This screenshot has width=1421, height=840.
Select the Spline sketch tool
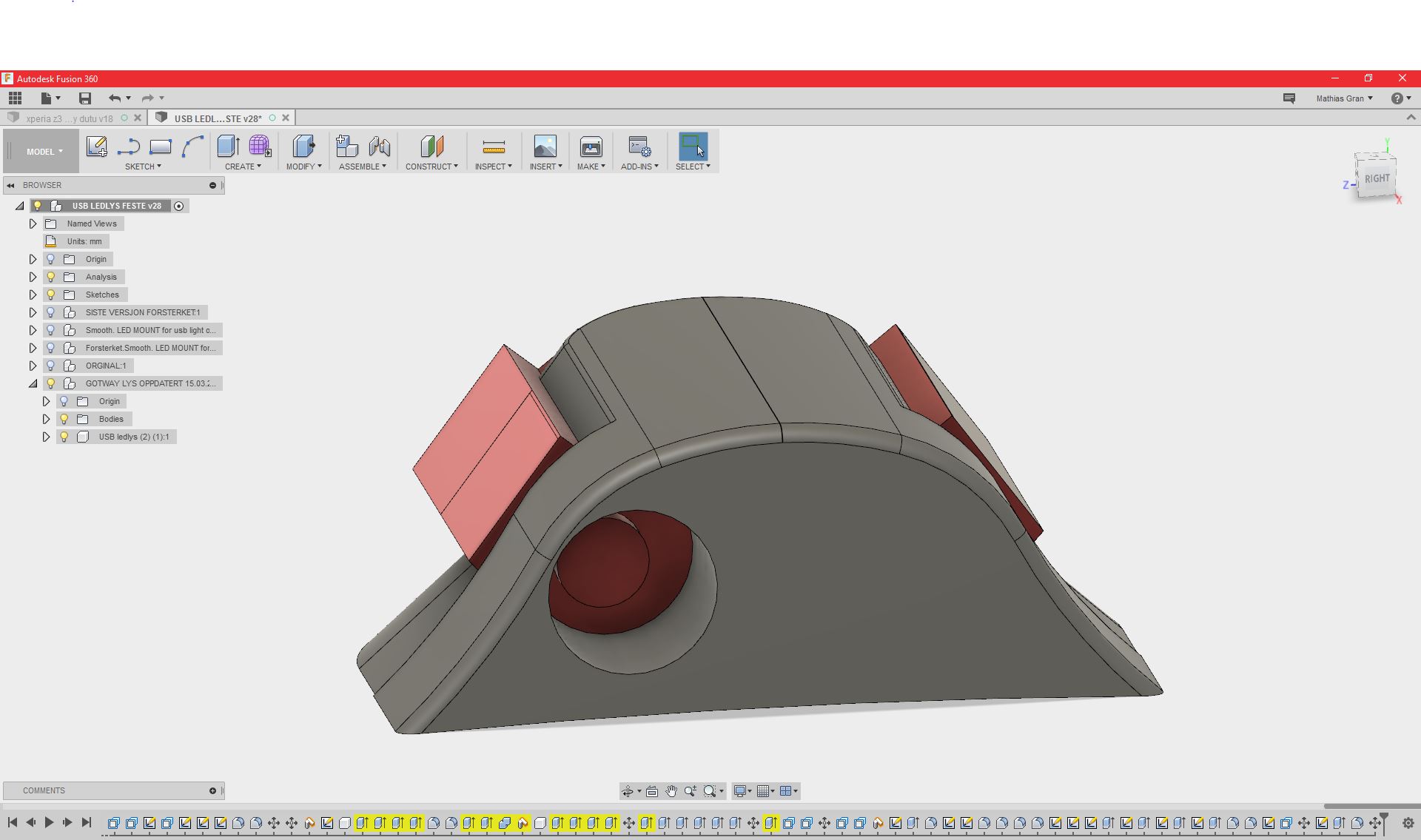click(x=192, y=147)
